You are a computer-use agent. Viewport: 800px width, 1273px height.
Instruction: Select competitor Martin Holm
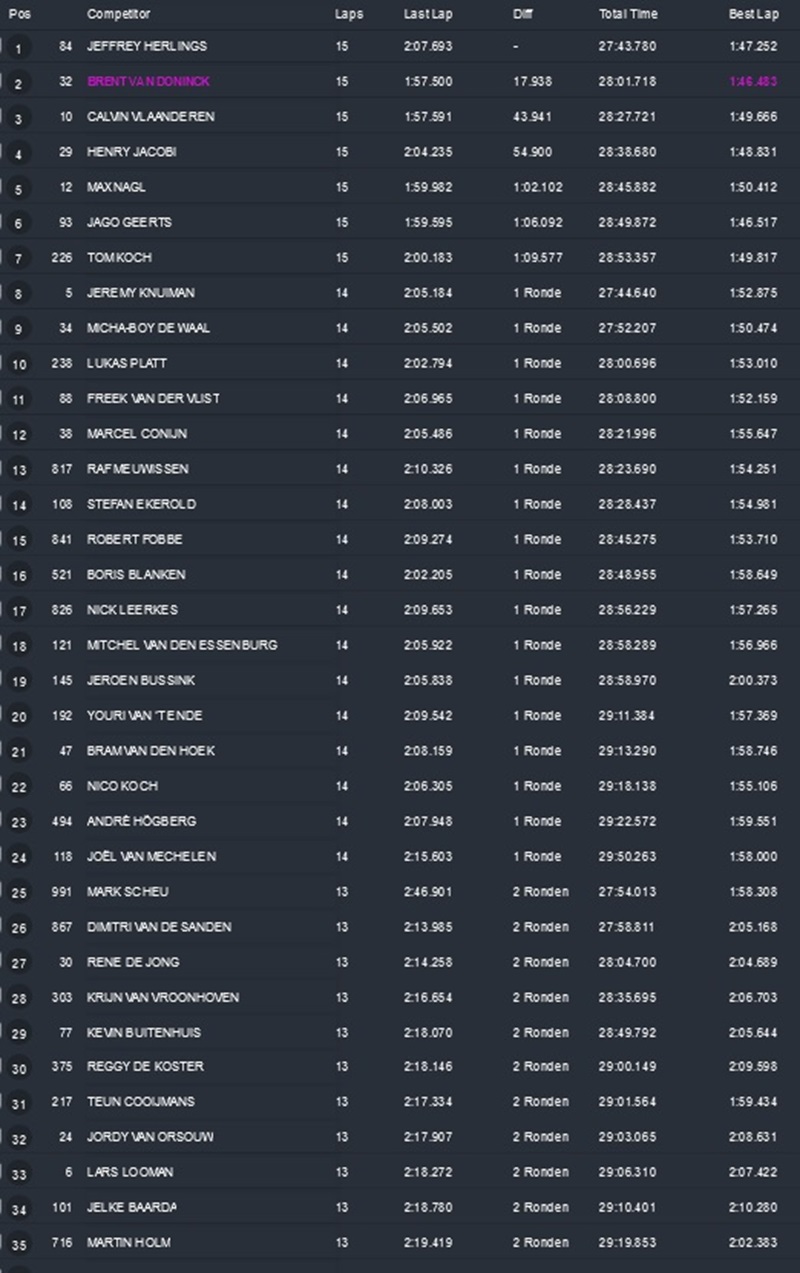128,1242
